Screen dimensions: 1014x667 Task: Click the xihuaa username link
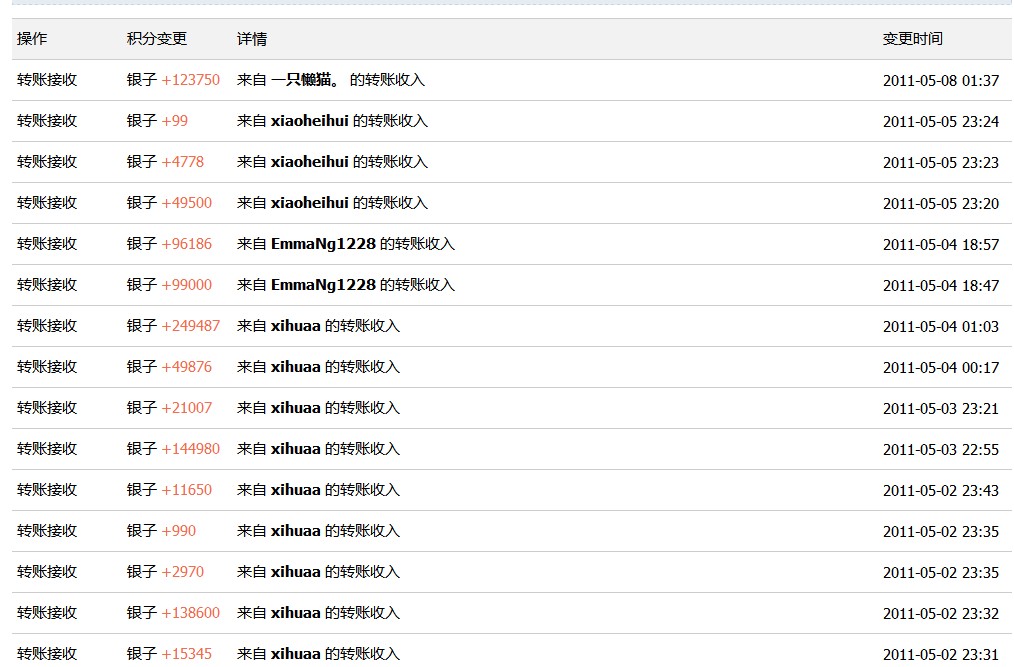tap(295, 326)
